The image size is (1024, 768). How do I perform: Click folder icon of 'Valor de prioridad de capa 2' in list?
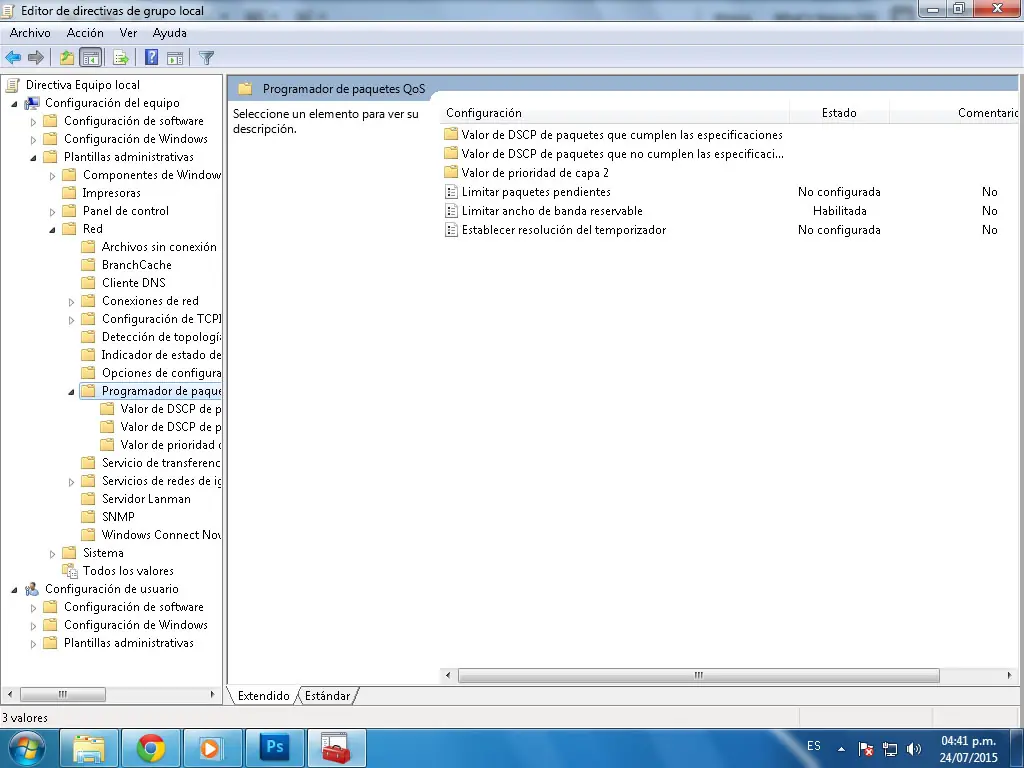pos(451,172)
